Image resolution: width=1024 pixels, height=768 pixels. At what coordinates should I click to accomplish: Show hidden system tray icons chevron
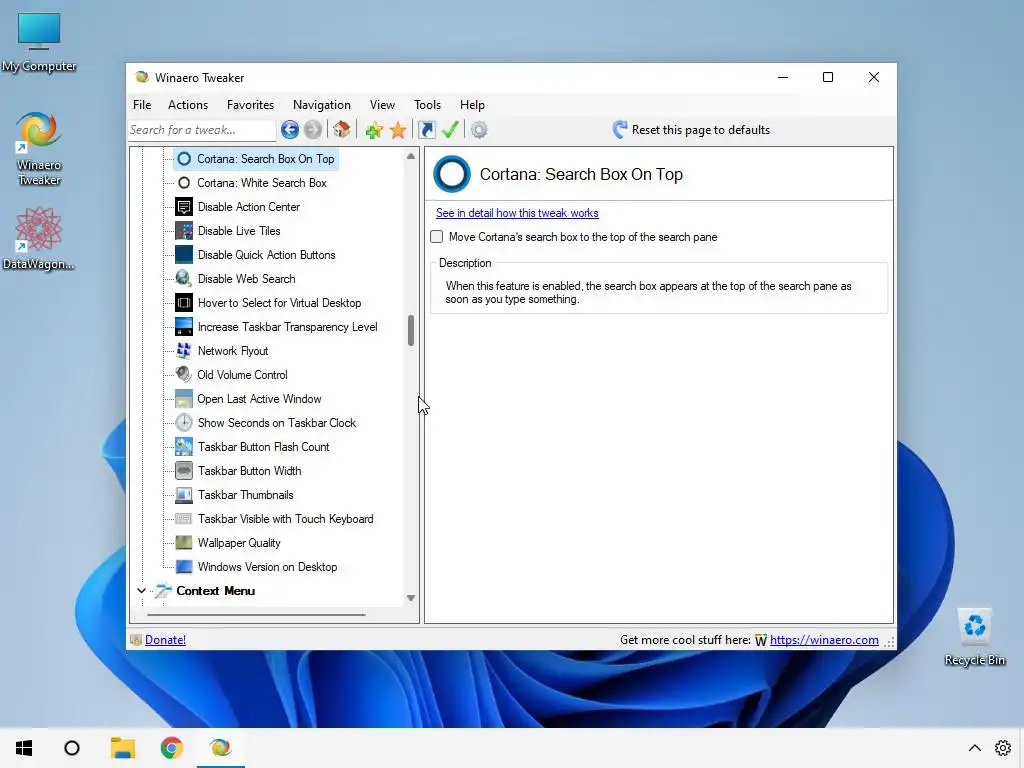click(974, 748)
